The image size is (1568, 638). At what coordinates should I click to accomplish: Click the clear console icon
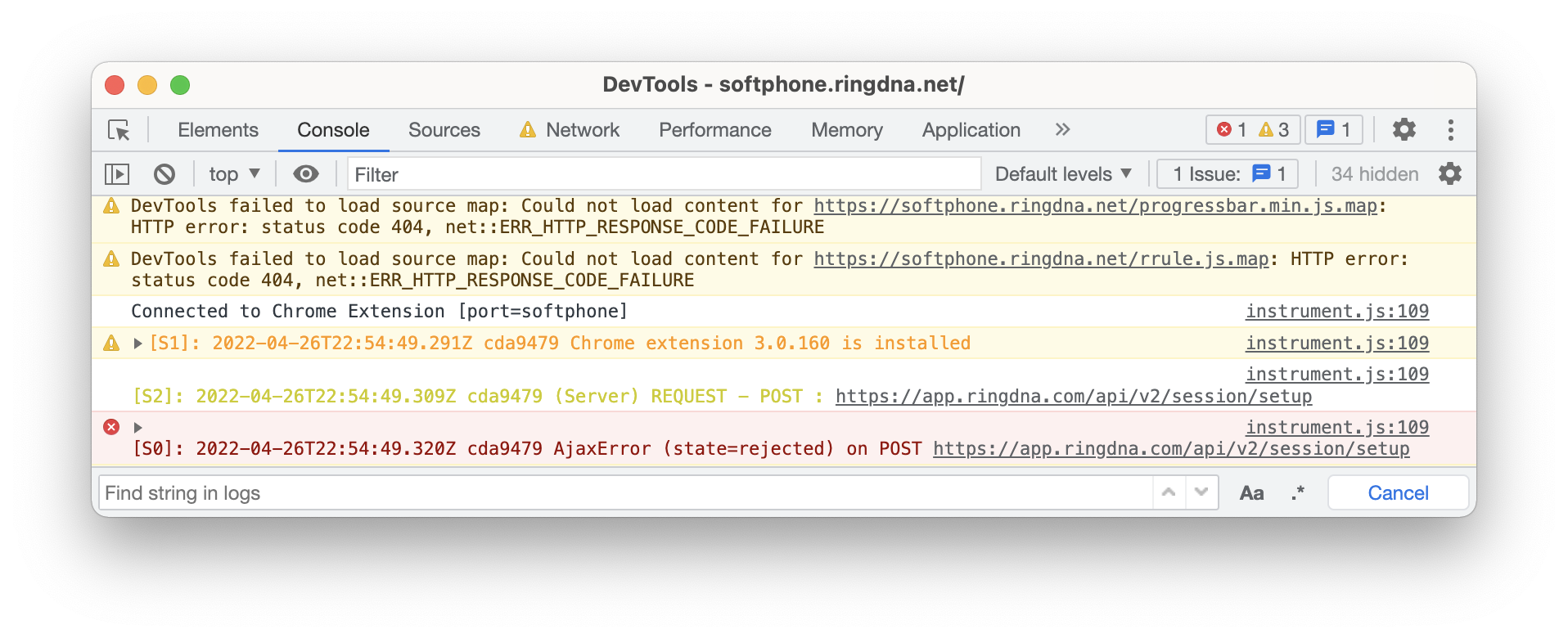tap(164, 174)
